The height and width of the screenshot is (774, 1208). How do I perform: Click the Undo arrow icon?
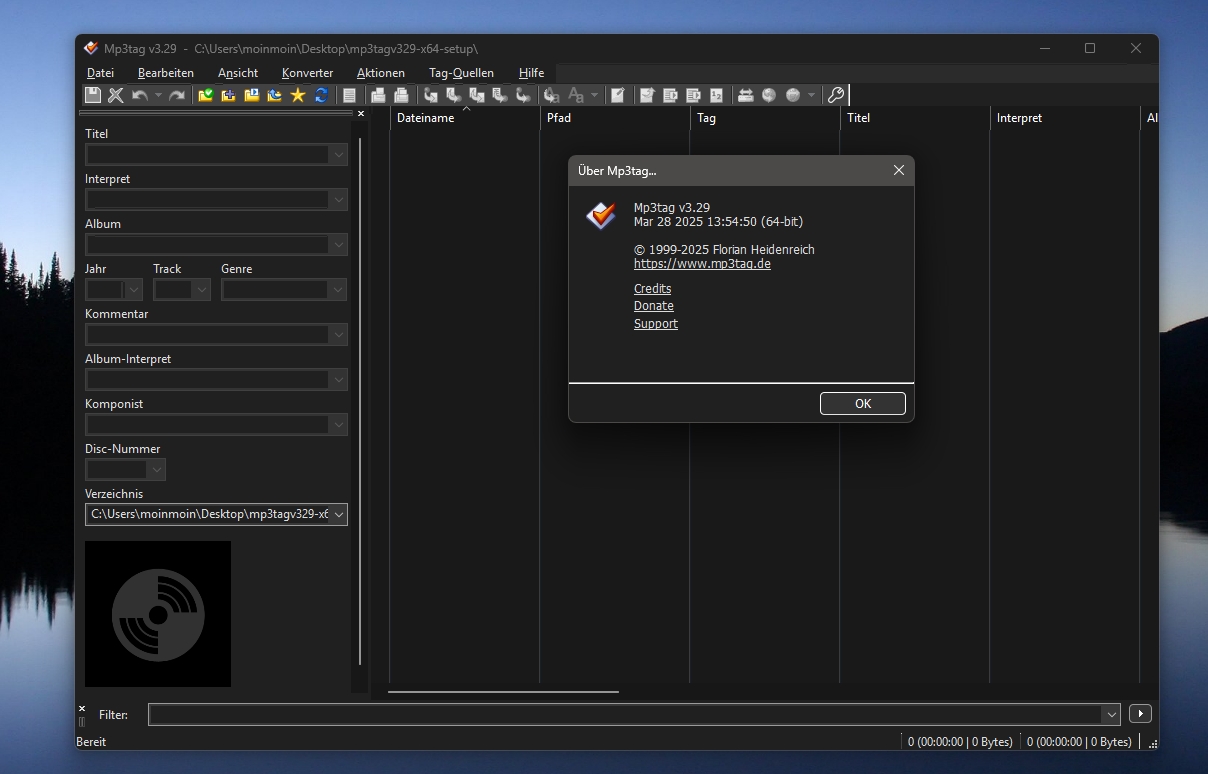pyautogui.click(x=140, y=95)
